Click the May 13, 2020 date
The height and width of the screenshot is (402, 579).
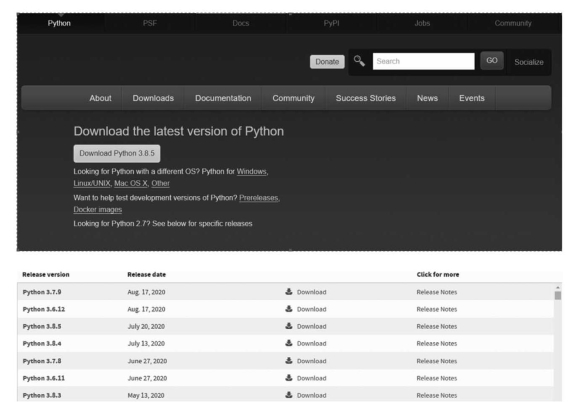[146, 395]
